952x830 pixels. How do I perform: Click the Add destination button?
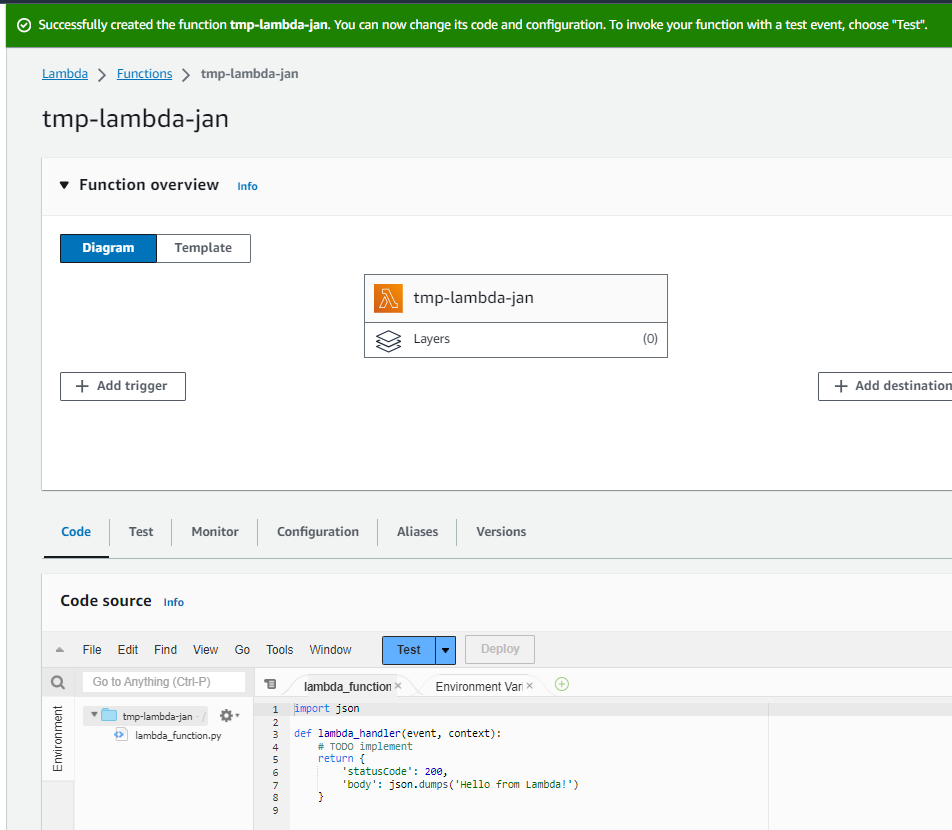pyautogui.click(x=885, y=386)
